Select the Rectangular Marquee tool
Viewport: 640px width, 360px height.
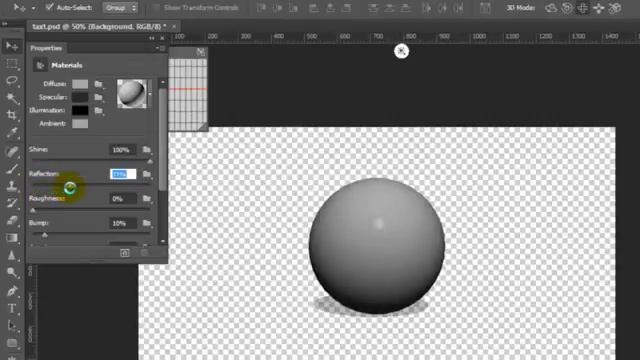[x=12, y=64]
